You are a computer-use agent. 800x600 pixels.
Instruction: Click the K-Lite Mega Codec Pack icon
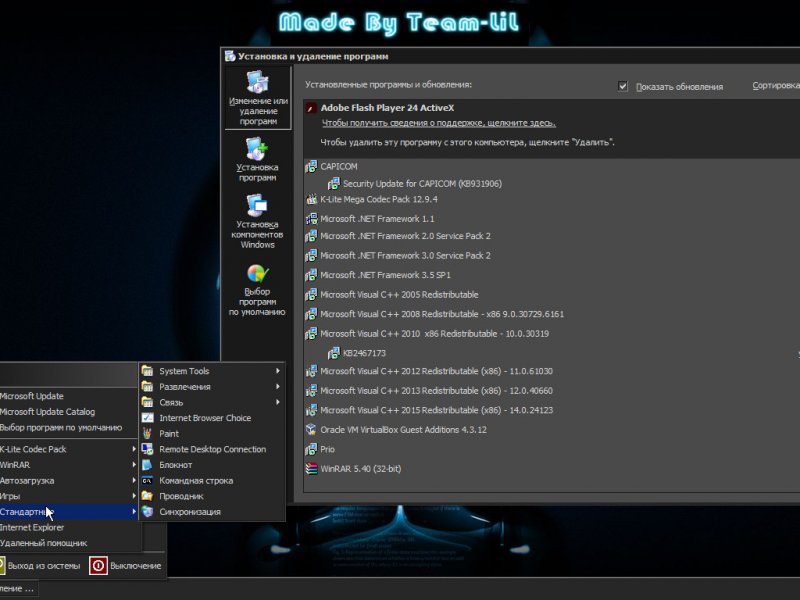311,199
